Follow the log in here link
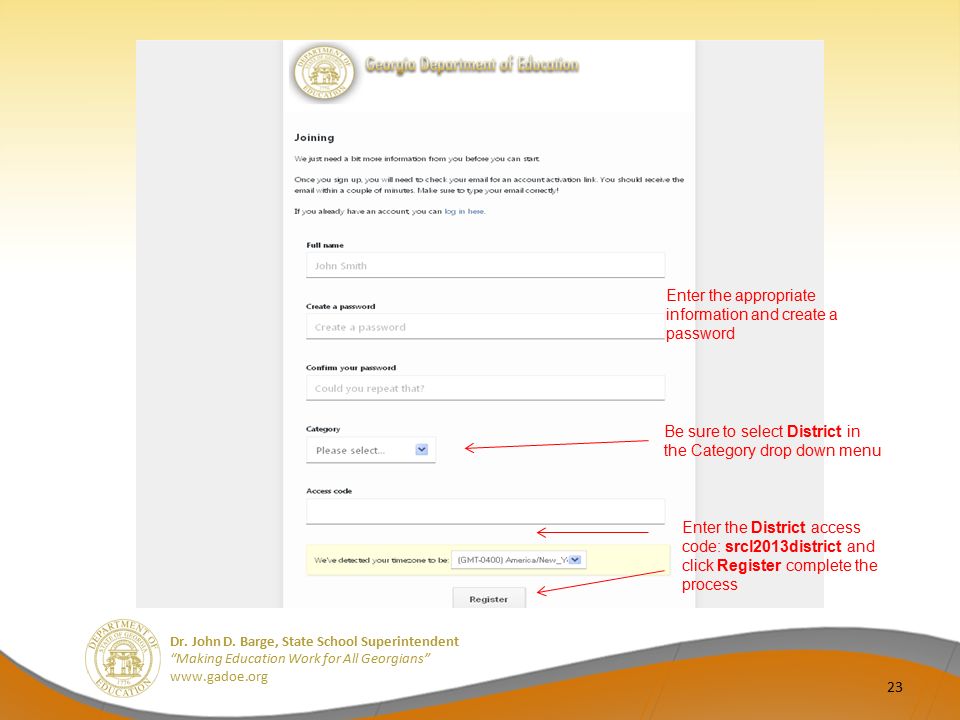This screenshot has width=960, height=720. coord(465,211)
